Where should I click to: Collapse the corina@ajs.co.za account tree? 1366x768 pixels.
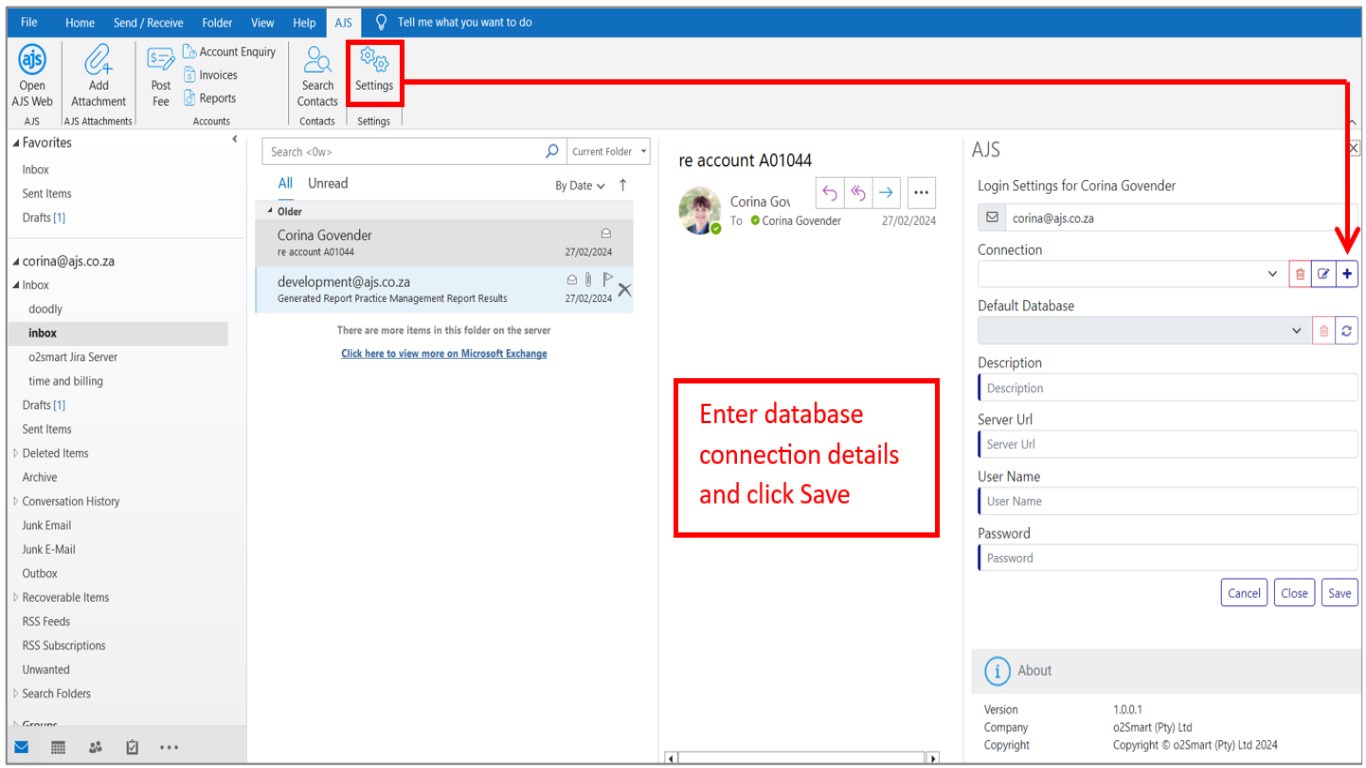(15, 262)
